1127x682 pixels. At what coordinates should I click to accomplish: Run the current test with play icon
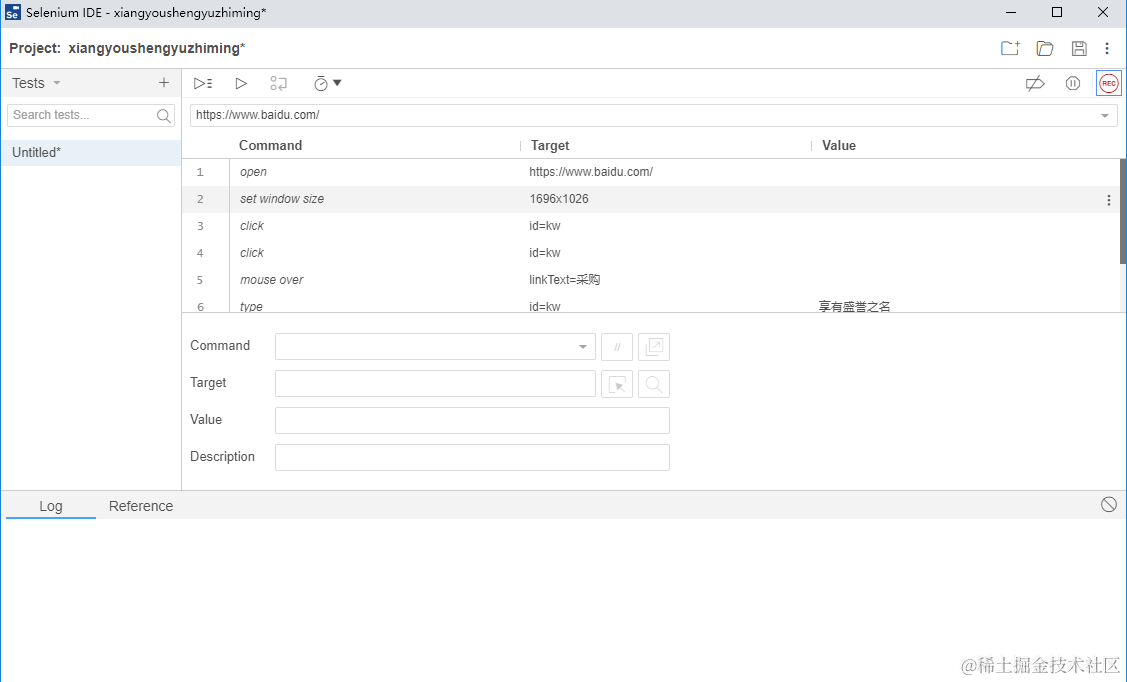tap(241, 83)
